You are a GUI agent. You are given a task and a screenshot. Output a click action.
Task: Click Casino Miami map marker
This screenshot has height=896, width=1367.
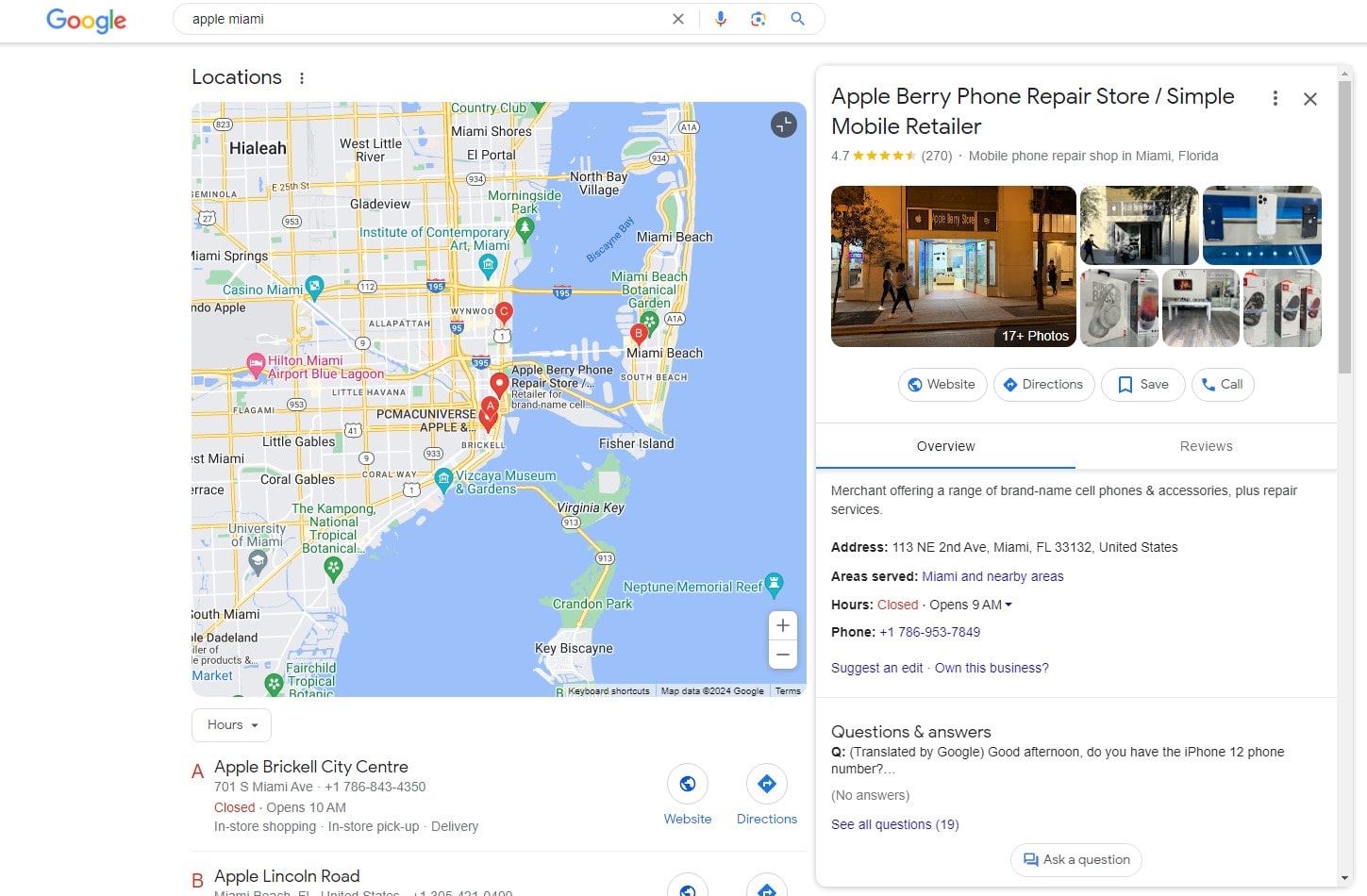click(x=315, y=287)
